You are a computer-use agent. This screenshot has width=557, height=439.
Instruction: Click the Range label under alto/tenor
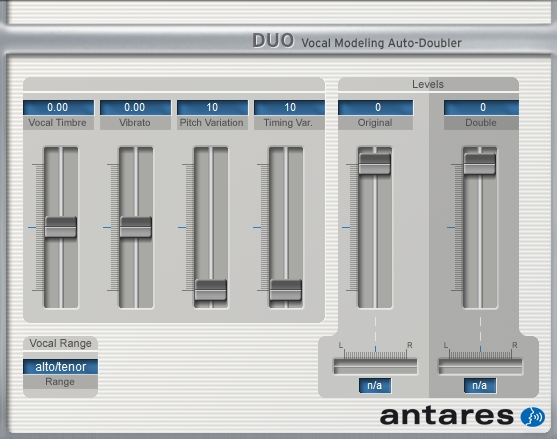pyautogui.click(x=60, y=382)
